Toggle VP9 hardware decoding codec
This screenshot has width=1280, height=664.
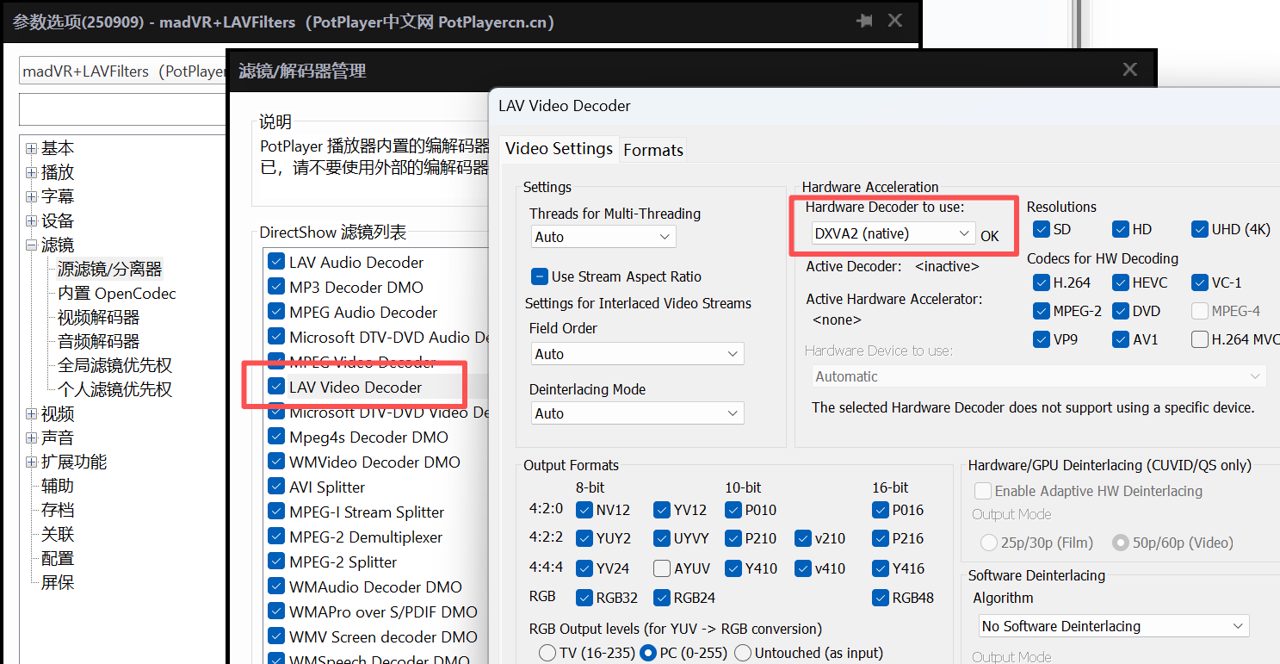click(x=1040, y=340)
